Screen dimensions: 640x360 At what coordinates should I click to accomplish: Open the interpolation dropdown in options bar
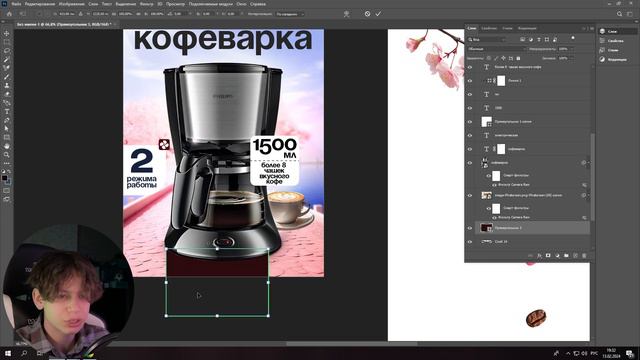point(290,14)
